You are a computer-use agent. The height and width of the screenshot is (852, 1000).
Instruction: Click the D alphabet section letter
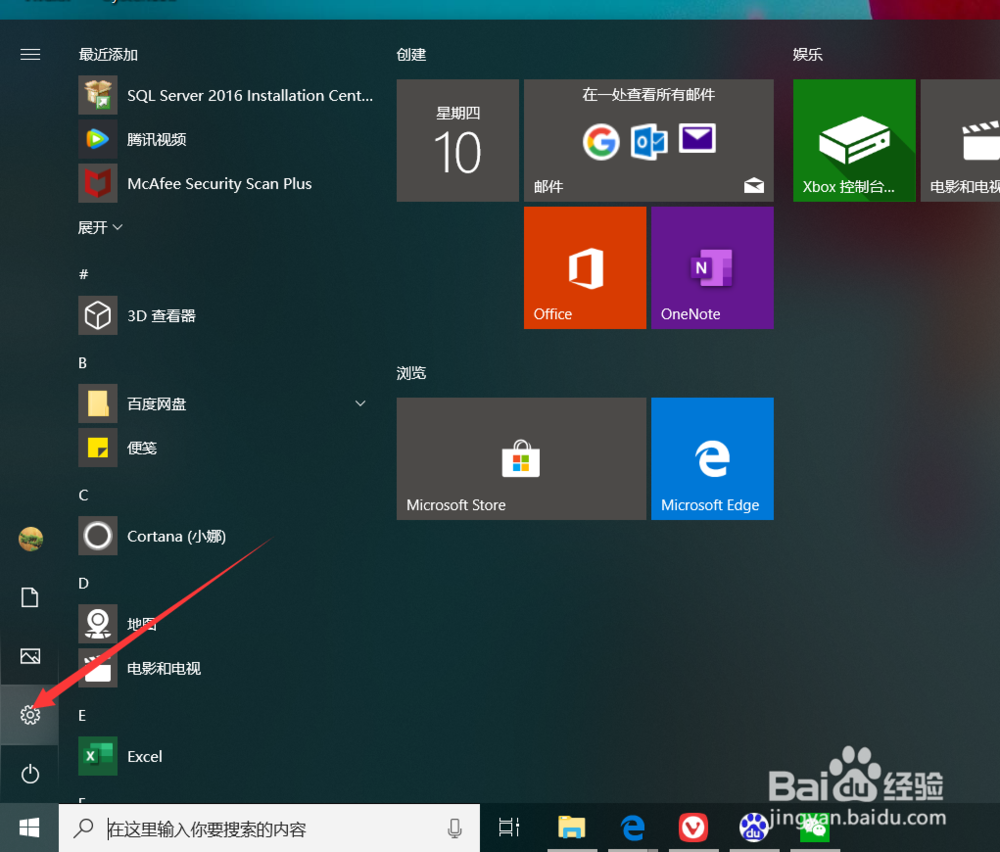[84, 583]
